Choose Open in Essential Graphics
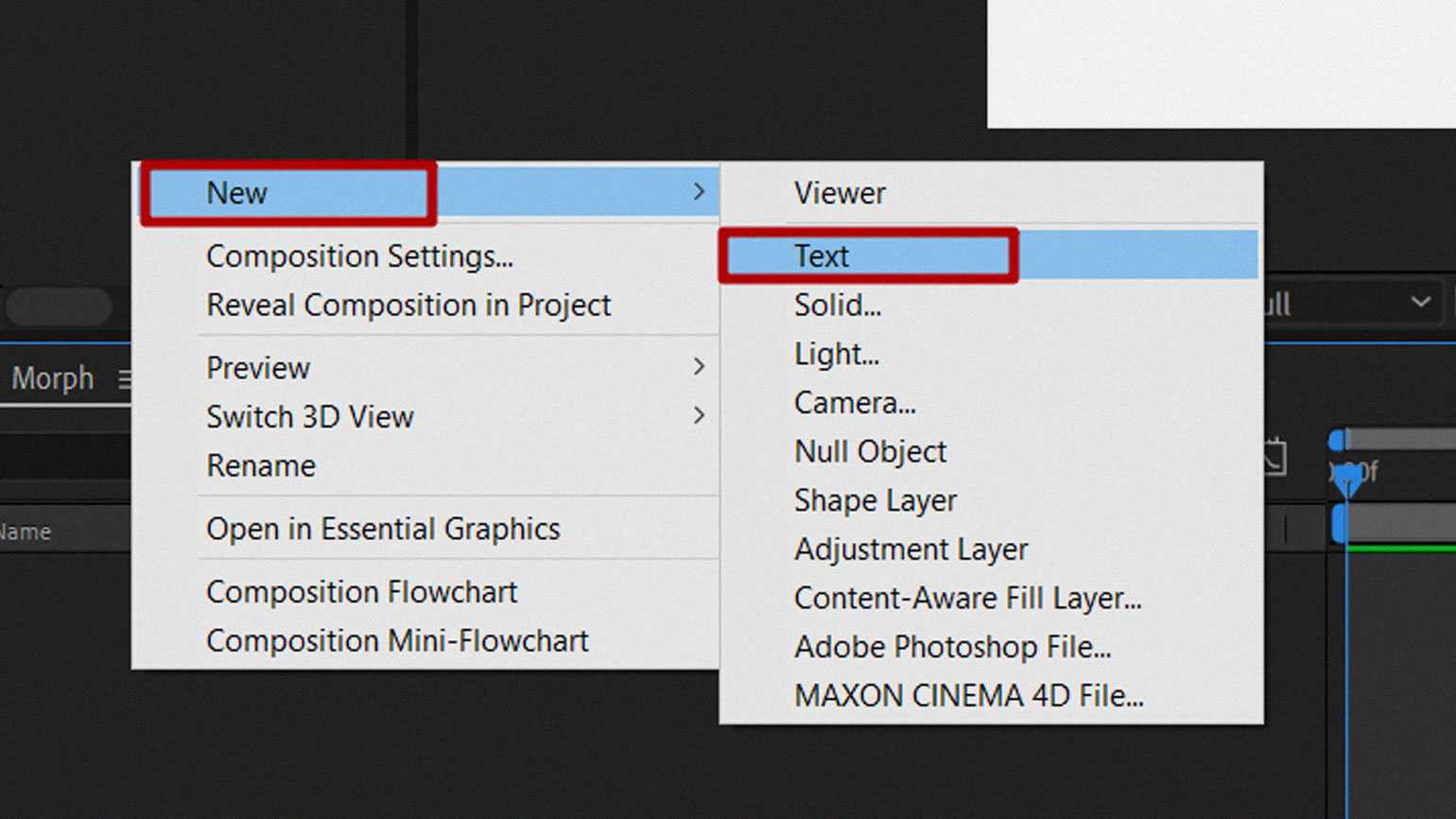 [383, 530]
